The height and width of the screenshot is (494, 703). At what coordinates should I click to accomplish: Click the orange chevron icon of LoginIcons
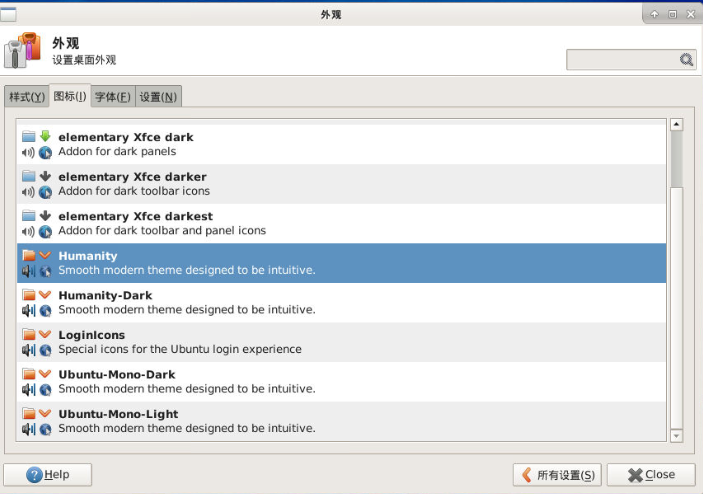coord(45,335)
